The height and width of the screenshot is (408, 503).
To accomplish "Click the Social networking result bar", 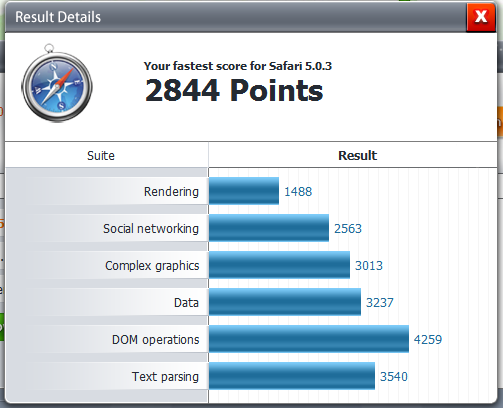I will point(269,228).
